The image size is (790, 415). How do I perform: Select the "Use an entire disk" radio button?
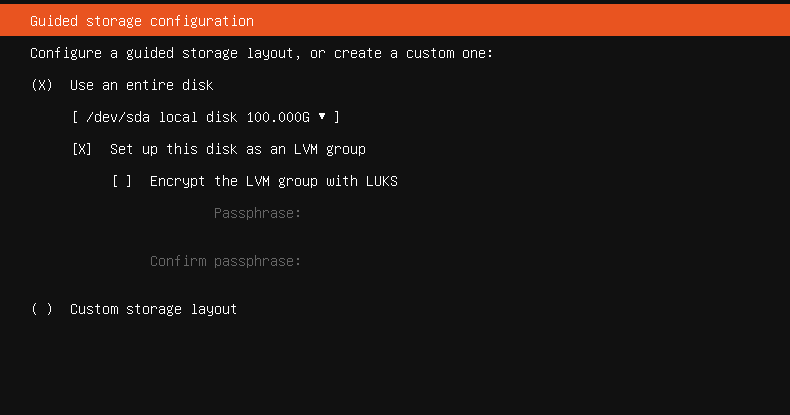click(42, 85)
